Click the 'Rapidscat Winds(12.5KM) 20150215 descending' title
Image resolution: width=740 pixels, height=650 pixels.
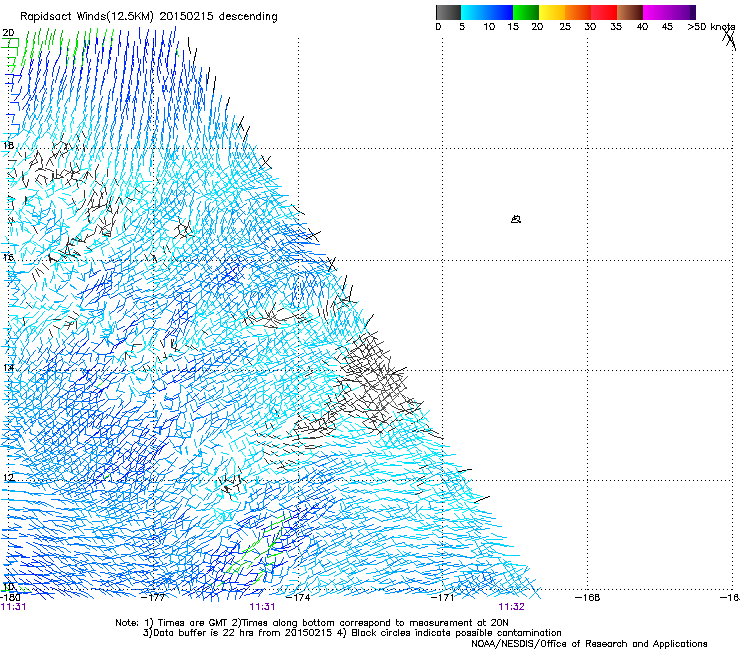[149, 16]
